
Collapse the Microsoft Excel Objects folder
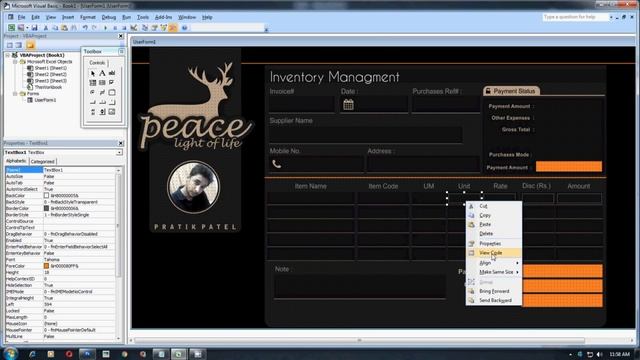[15, 62]
